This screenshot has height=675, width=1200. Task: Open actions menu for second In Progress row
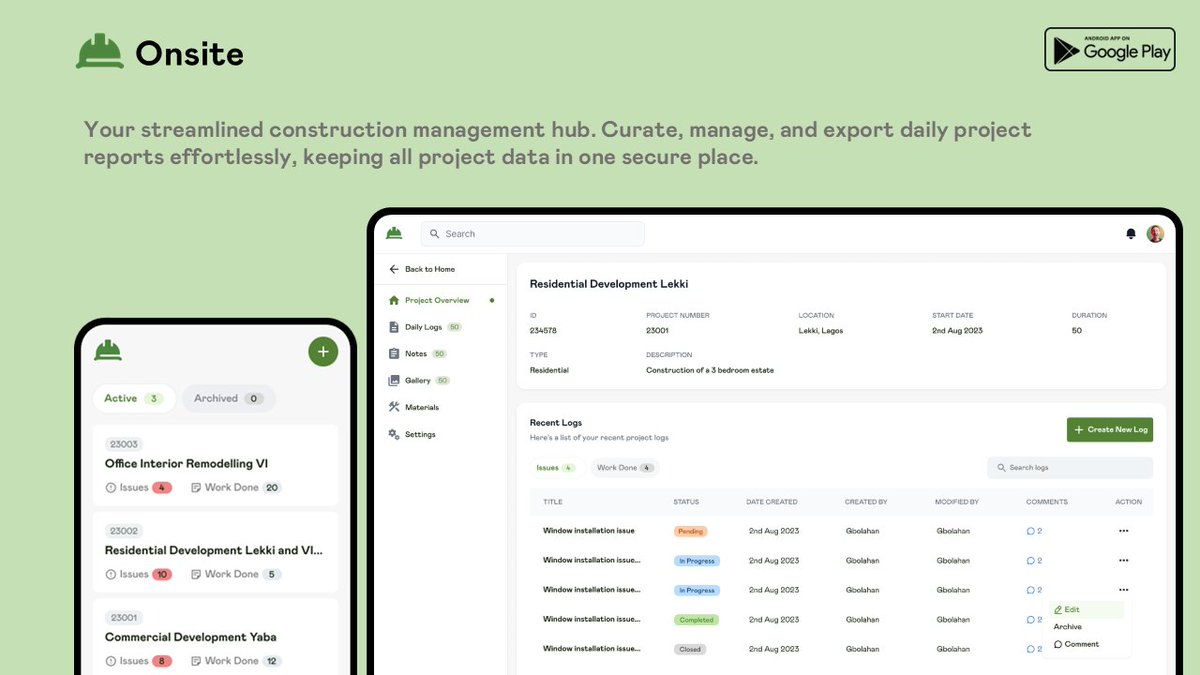click(x=1124, y=590)
